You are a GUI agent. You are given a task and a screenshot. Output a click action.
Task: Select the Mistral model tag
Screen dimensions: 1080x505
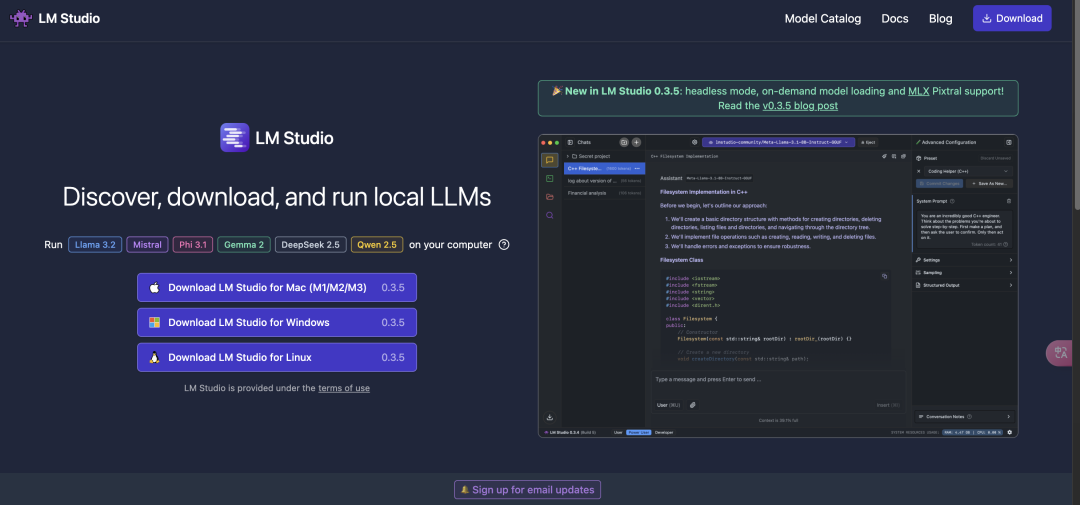pyautogui.click(x=148, y=245)
